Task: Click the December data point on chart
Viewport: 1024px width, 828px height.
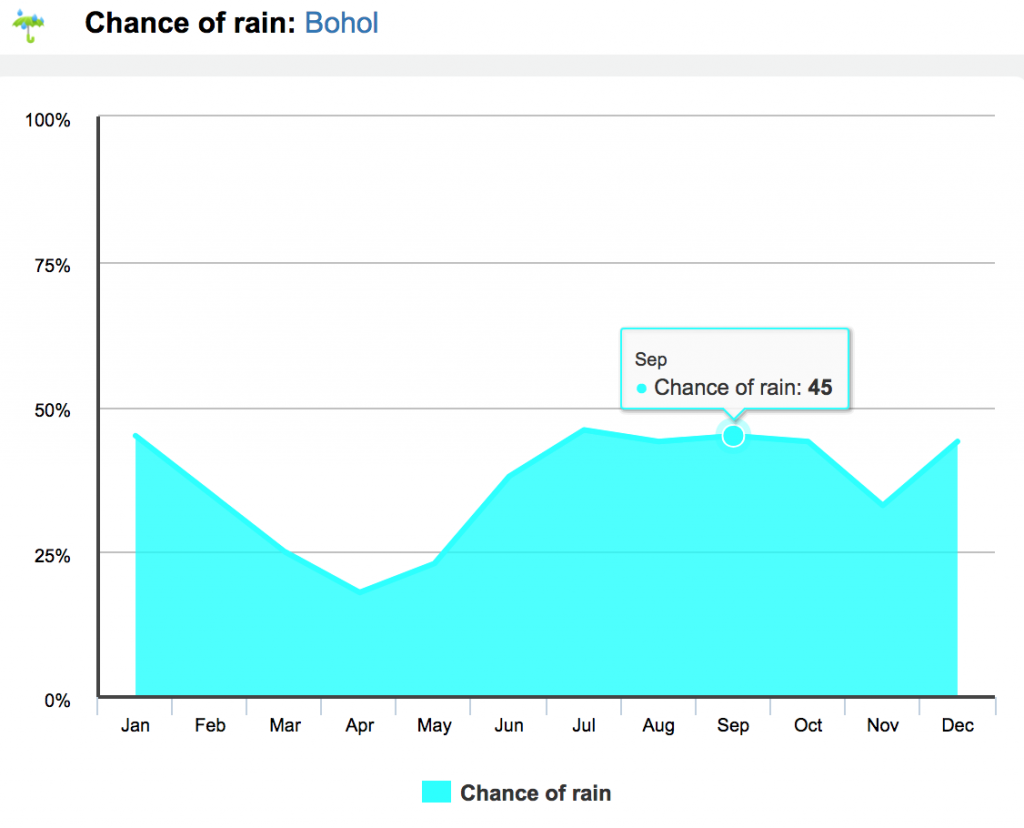Action: pos(957,441)
